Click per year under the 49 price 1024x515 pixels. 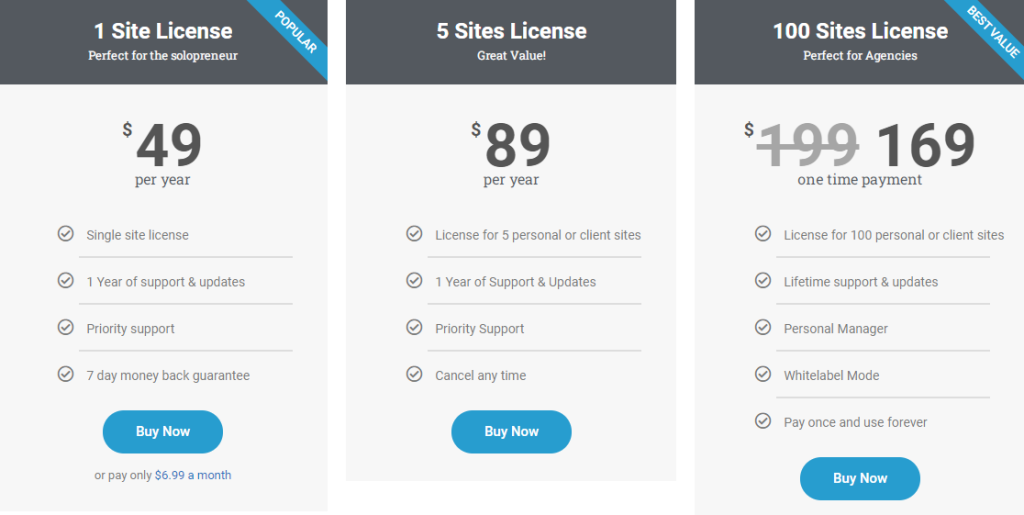pos(163,180)
